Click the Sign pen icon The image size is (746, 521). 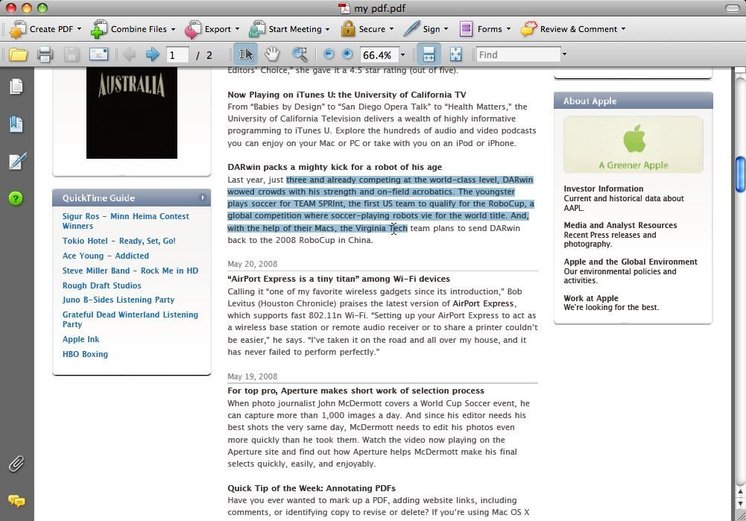pyautogui.click(x=412, y=29)
